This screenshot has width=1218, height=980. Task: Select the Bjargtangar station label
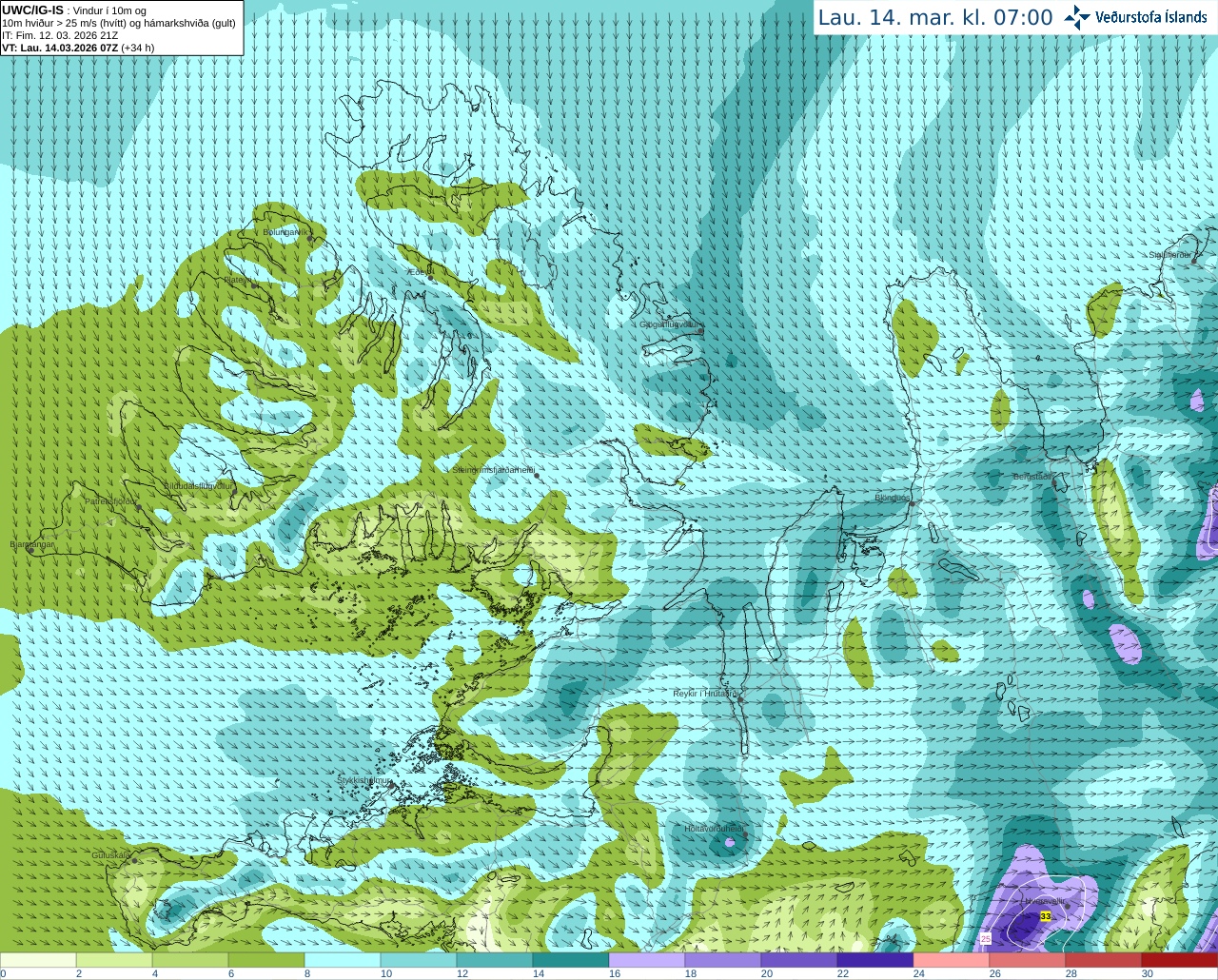(32, 544)
